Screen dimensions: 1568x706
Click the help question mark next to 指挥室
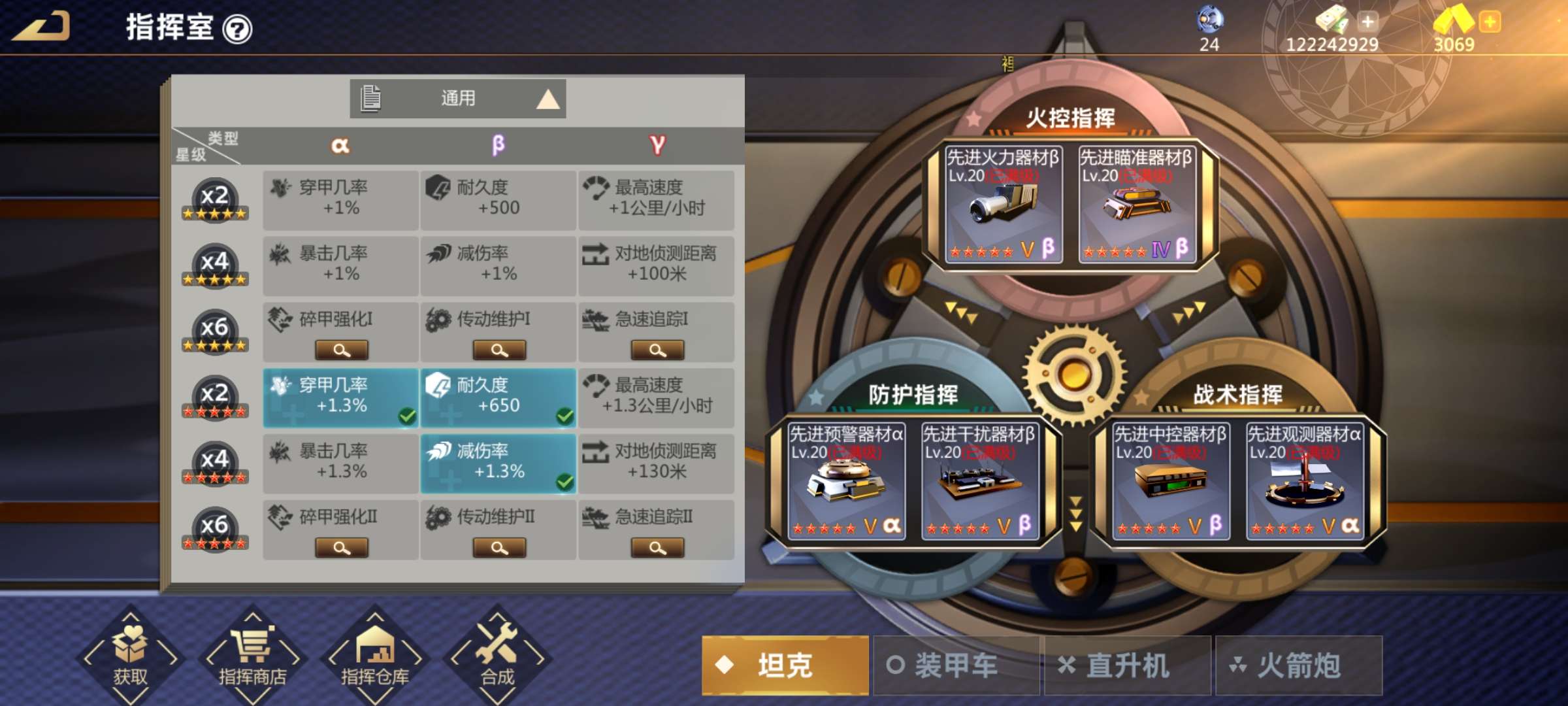(x=237, y=29)
